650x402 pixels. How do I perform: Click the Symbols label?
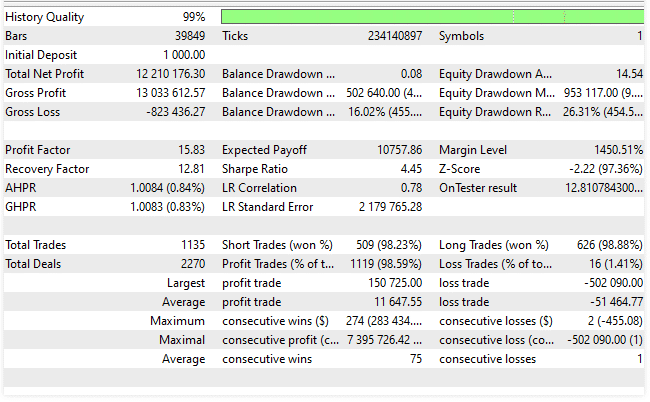461,36
